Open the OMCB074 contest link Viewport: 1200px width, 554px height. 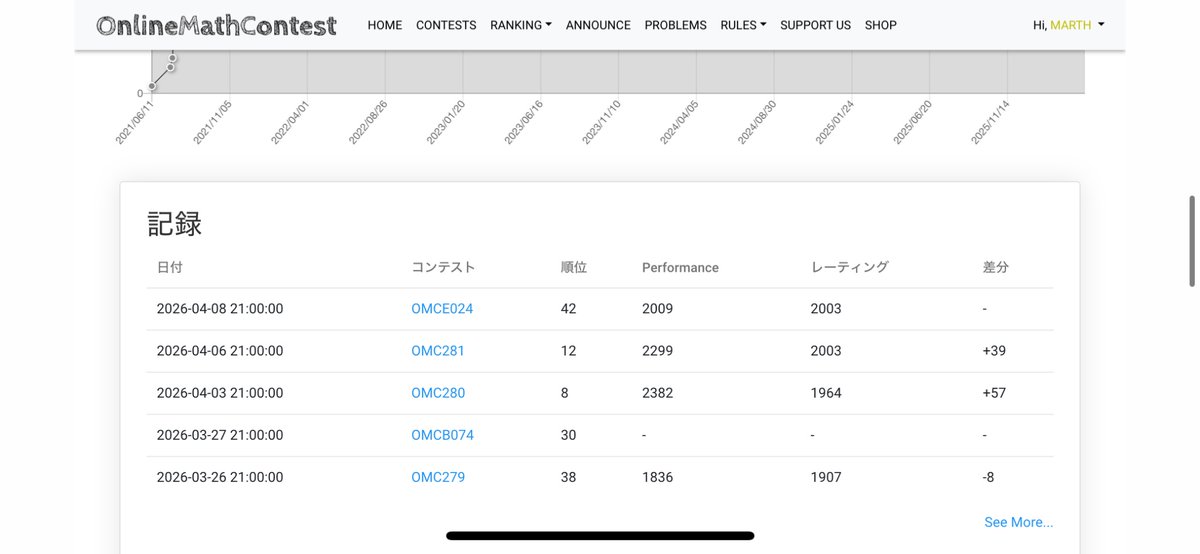[442, 435]
